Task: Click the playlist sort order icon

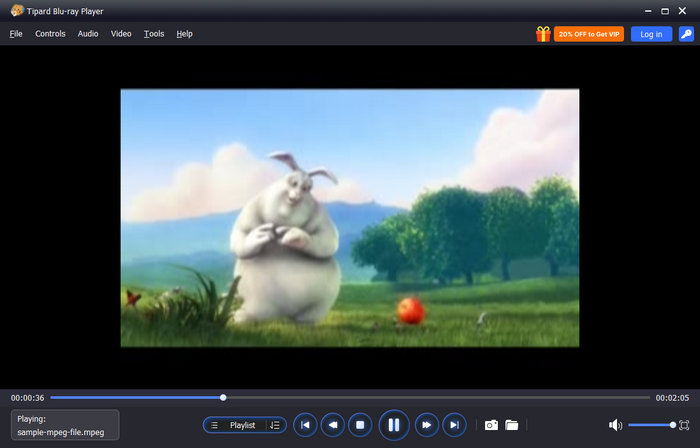Action: pos(275,425)
